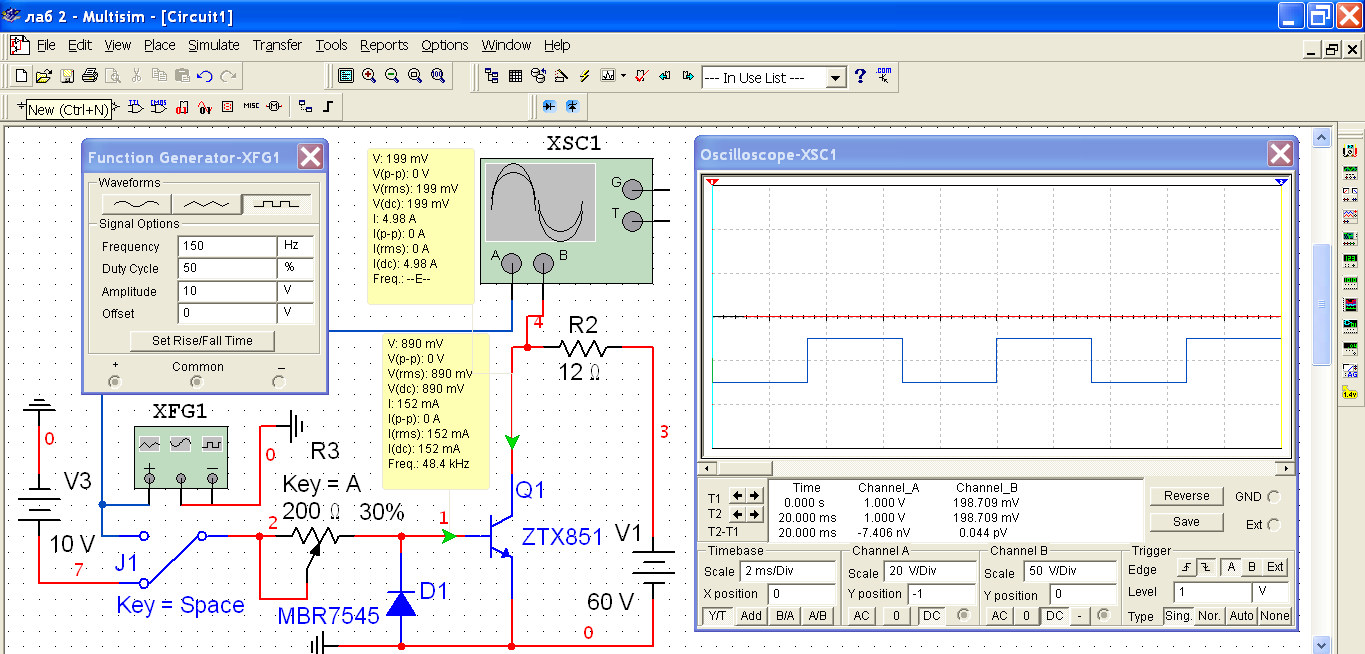Place a TTL component from the toolbar
This screenshot has height=654, width=1365.
pos(135,105)
